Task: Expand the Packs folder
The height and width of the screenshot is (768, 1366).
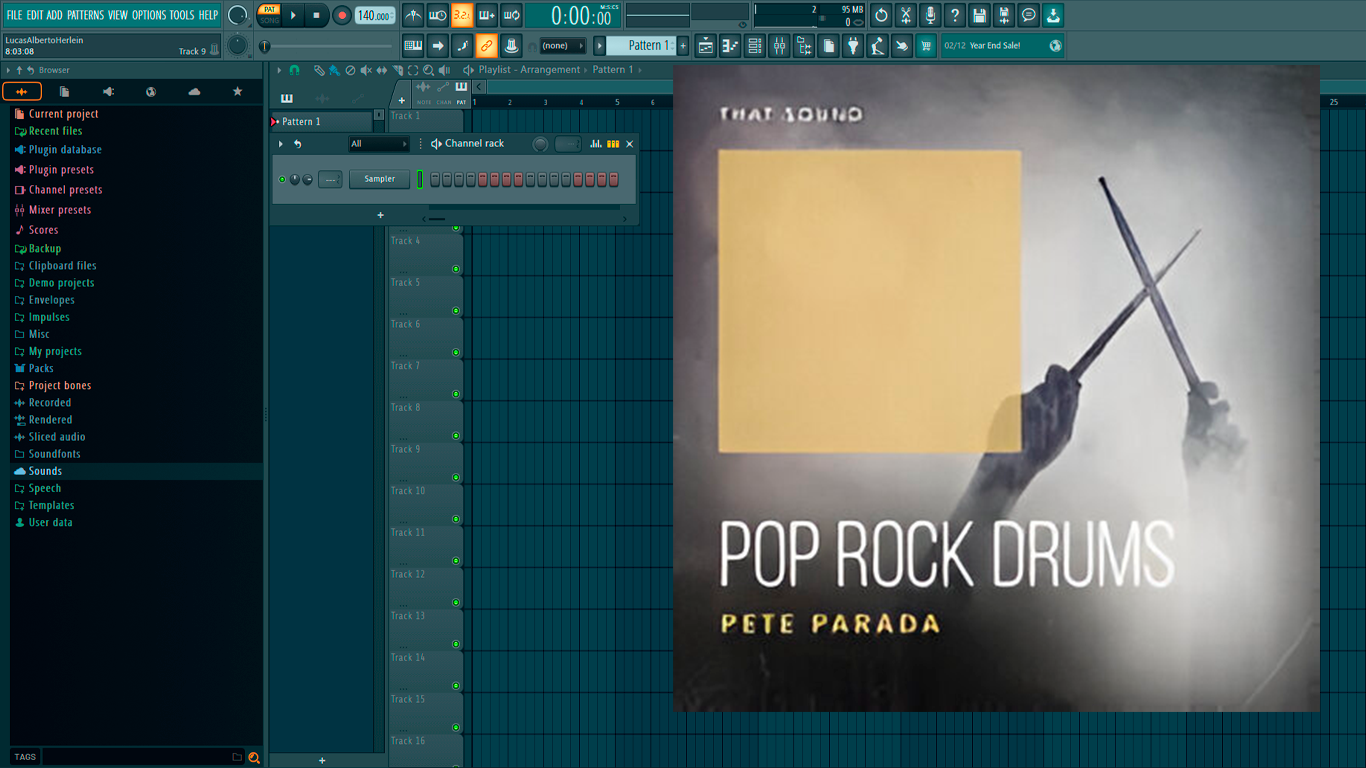Action: tap(41, 368)
